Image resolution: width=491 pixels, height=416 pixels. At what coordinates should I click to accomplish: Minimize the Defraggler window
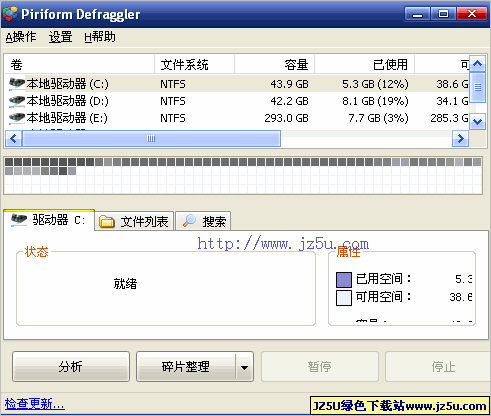pyautogui.click(x=417, y=14)
